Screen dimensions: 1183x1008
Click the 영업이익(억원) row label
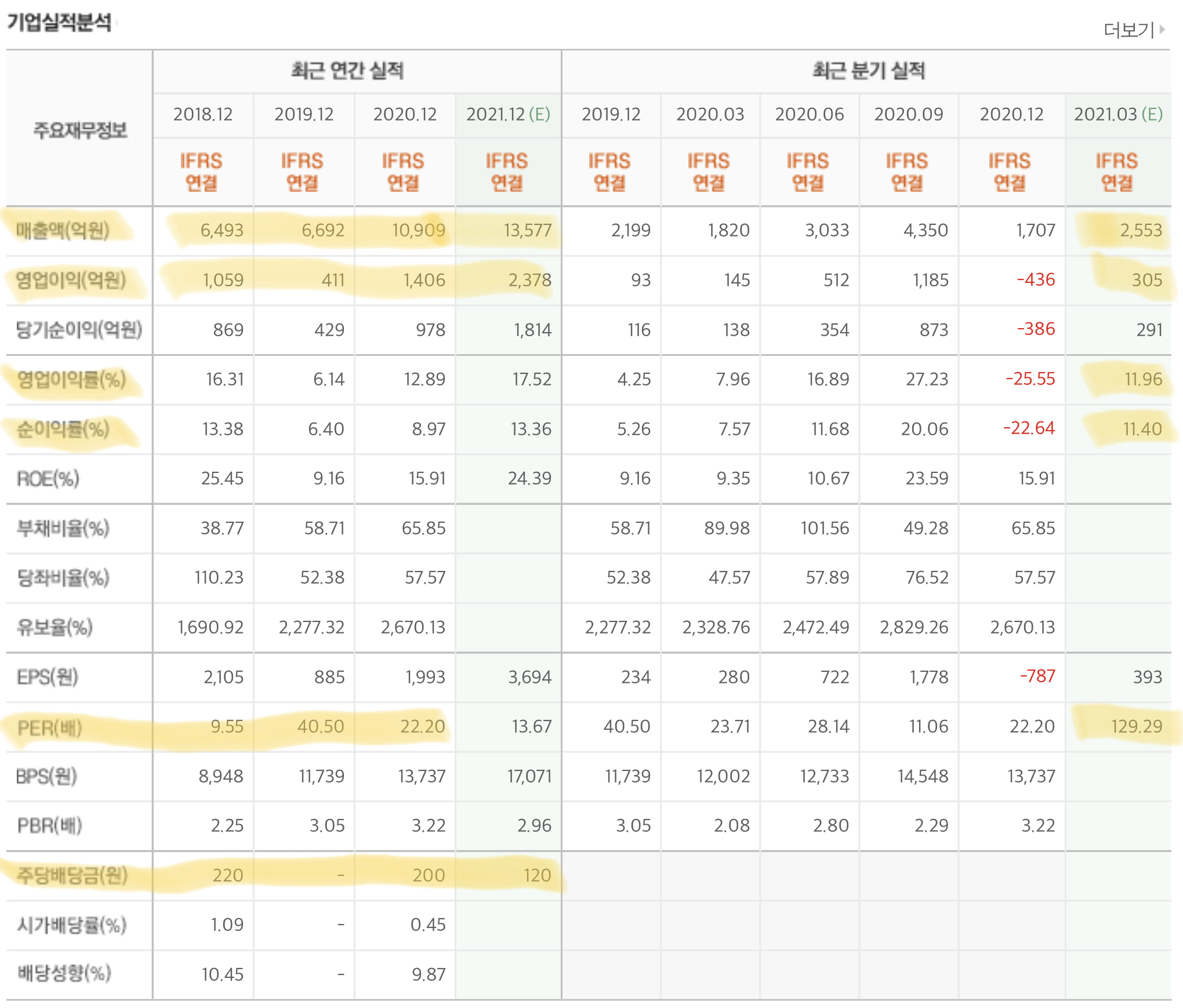(71, 280)
